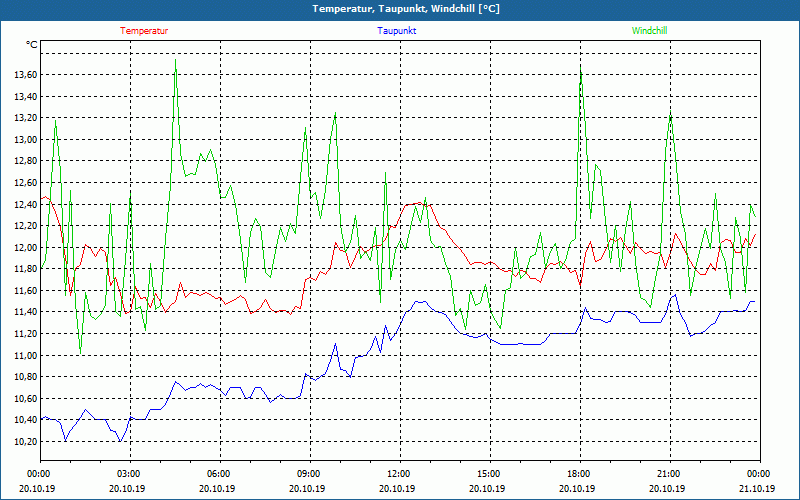Click the 06:00 time axis label
Screen dimensions: 800x500
tap(220, 474)
